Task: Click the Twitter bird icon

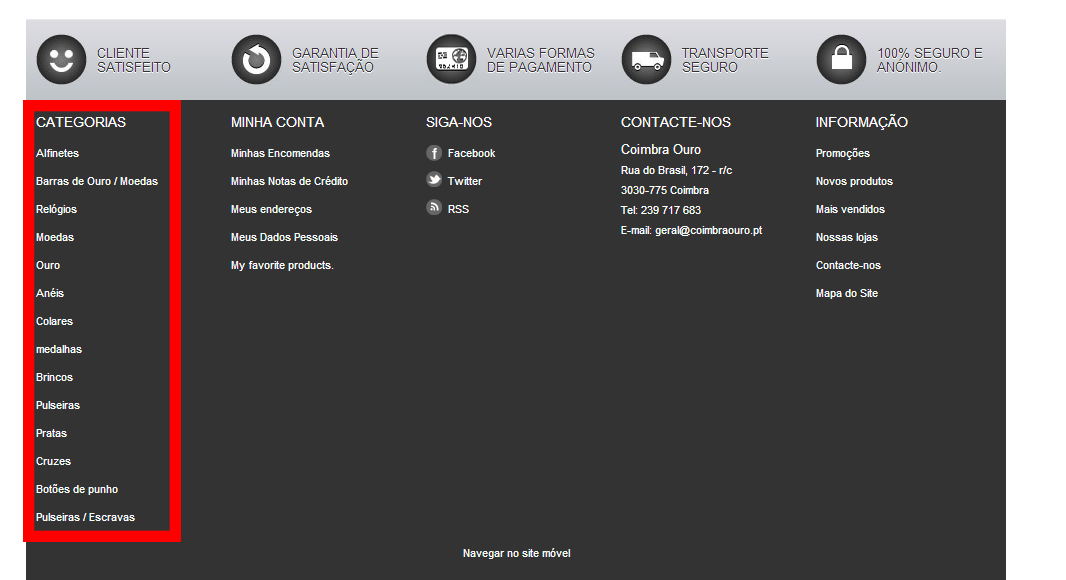Action: [x=434, y=180]
